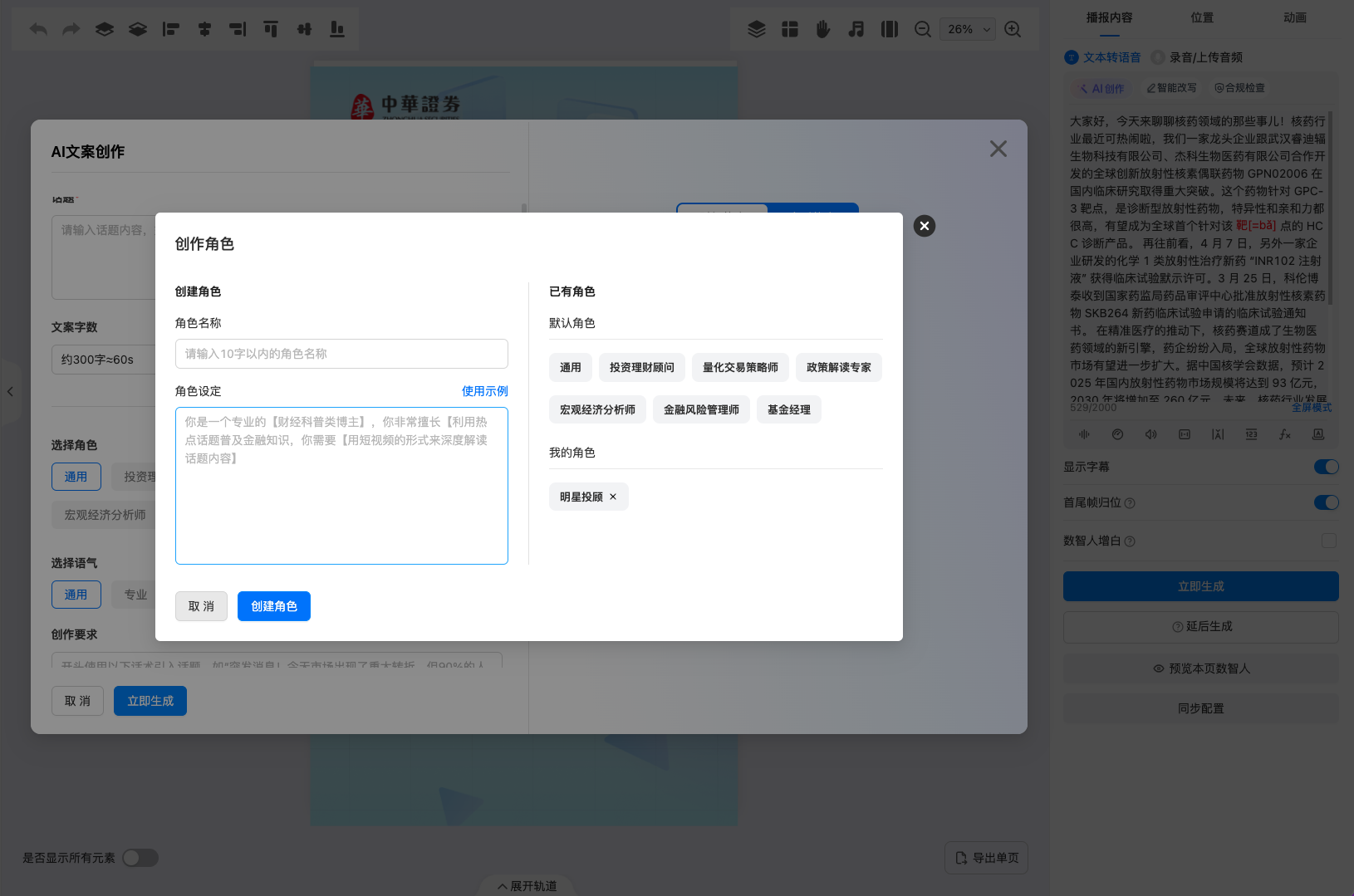Click the 创建角色 button
The image size is (1354, 896).
point(273,606)
